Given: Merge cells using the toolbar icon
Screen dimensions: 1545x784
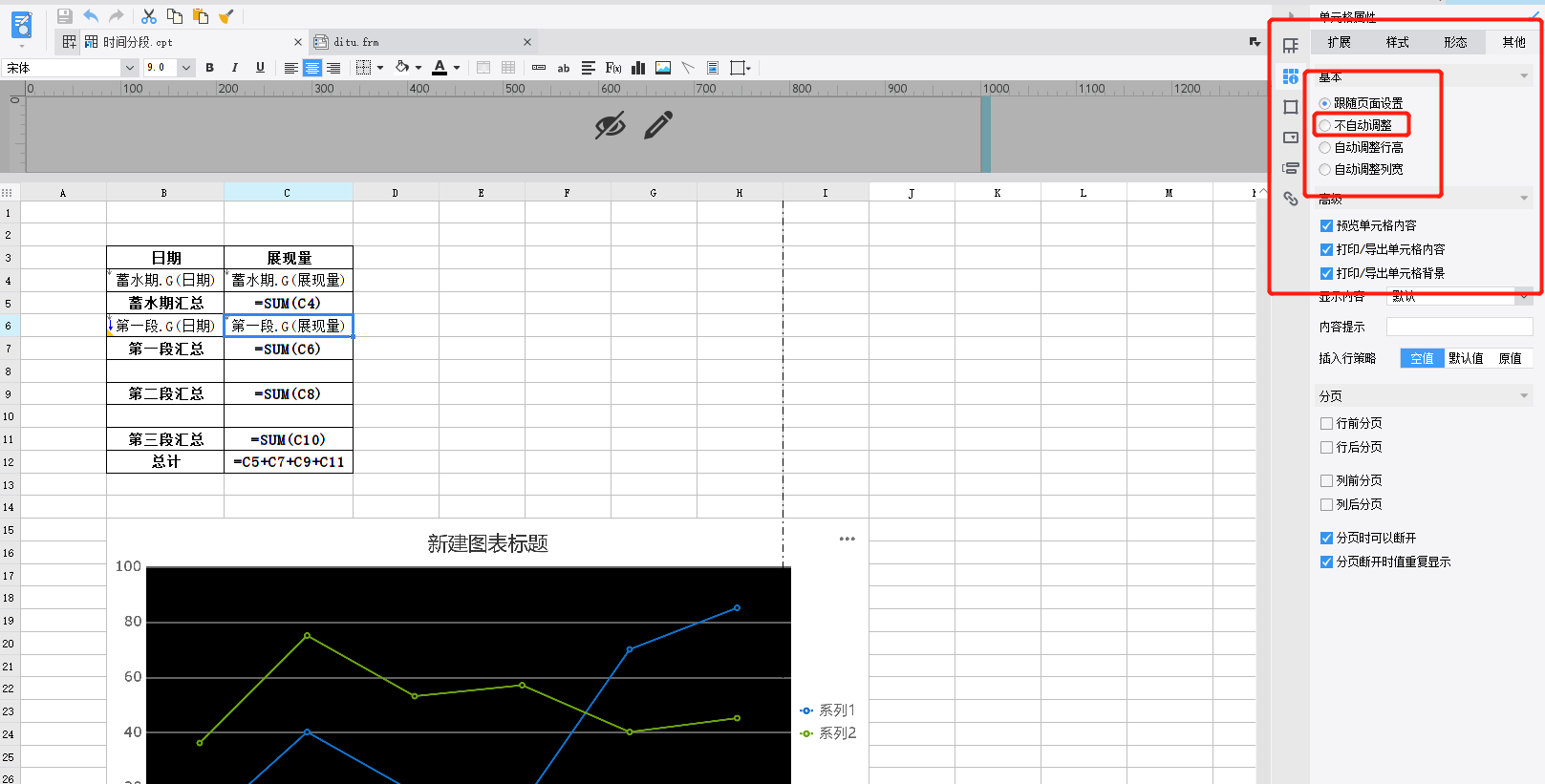Looking at the screenshot, I should 483,68.
